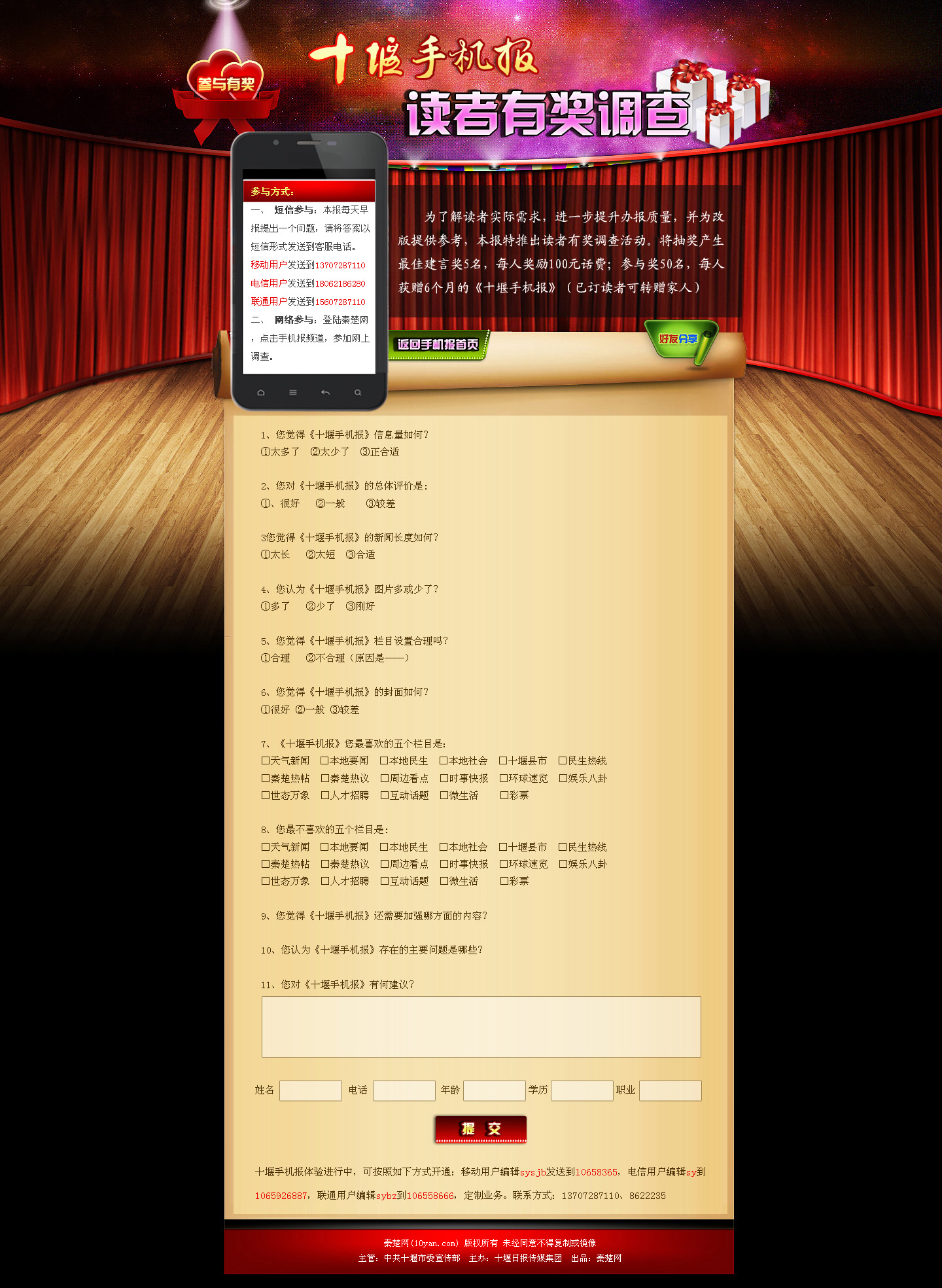
Task: Select option ③合适 for question 3
Action: point(360,554)
